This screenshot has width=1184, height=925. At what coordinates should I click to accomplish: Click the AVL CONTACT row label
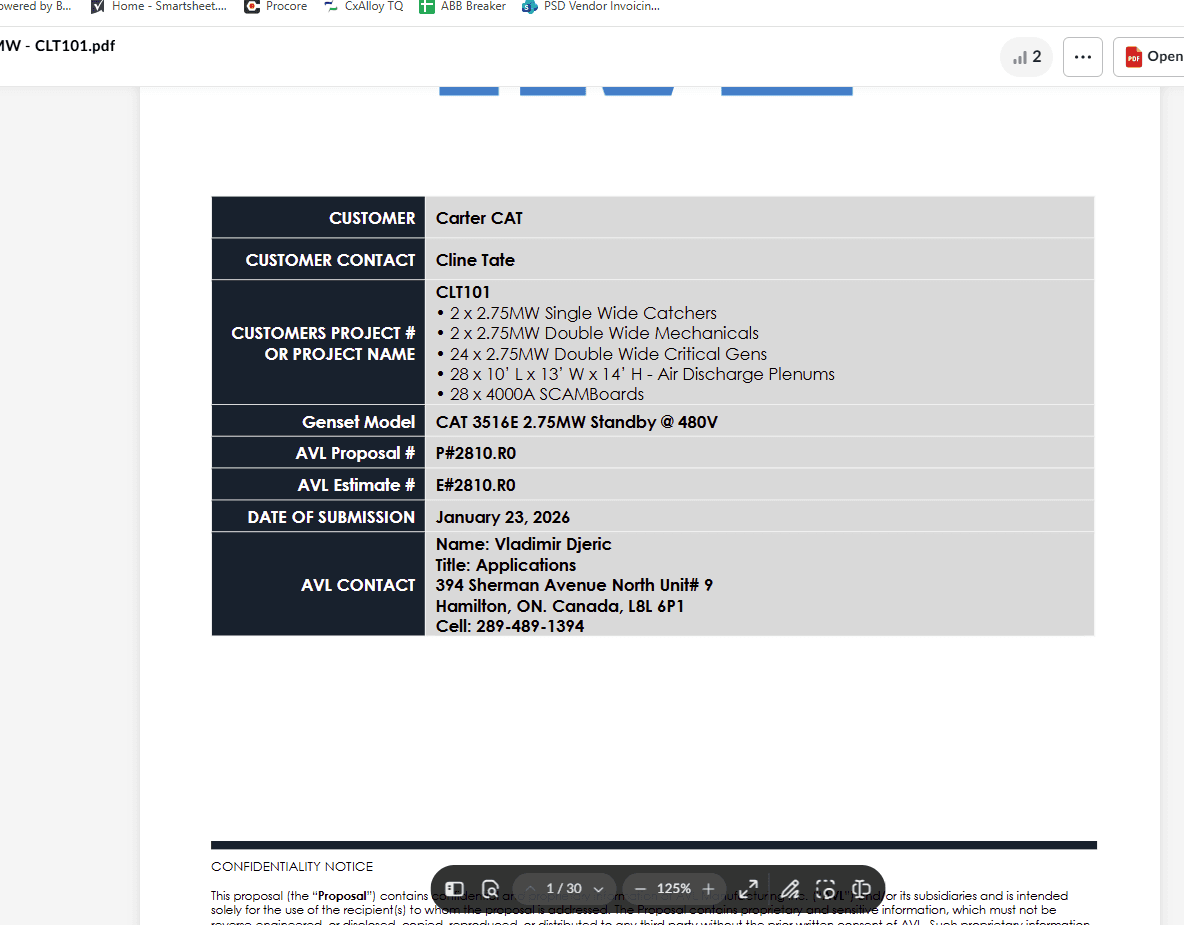click(358, 585)
